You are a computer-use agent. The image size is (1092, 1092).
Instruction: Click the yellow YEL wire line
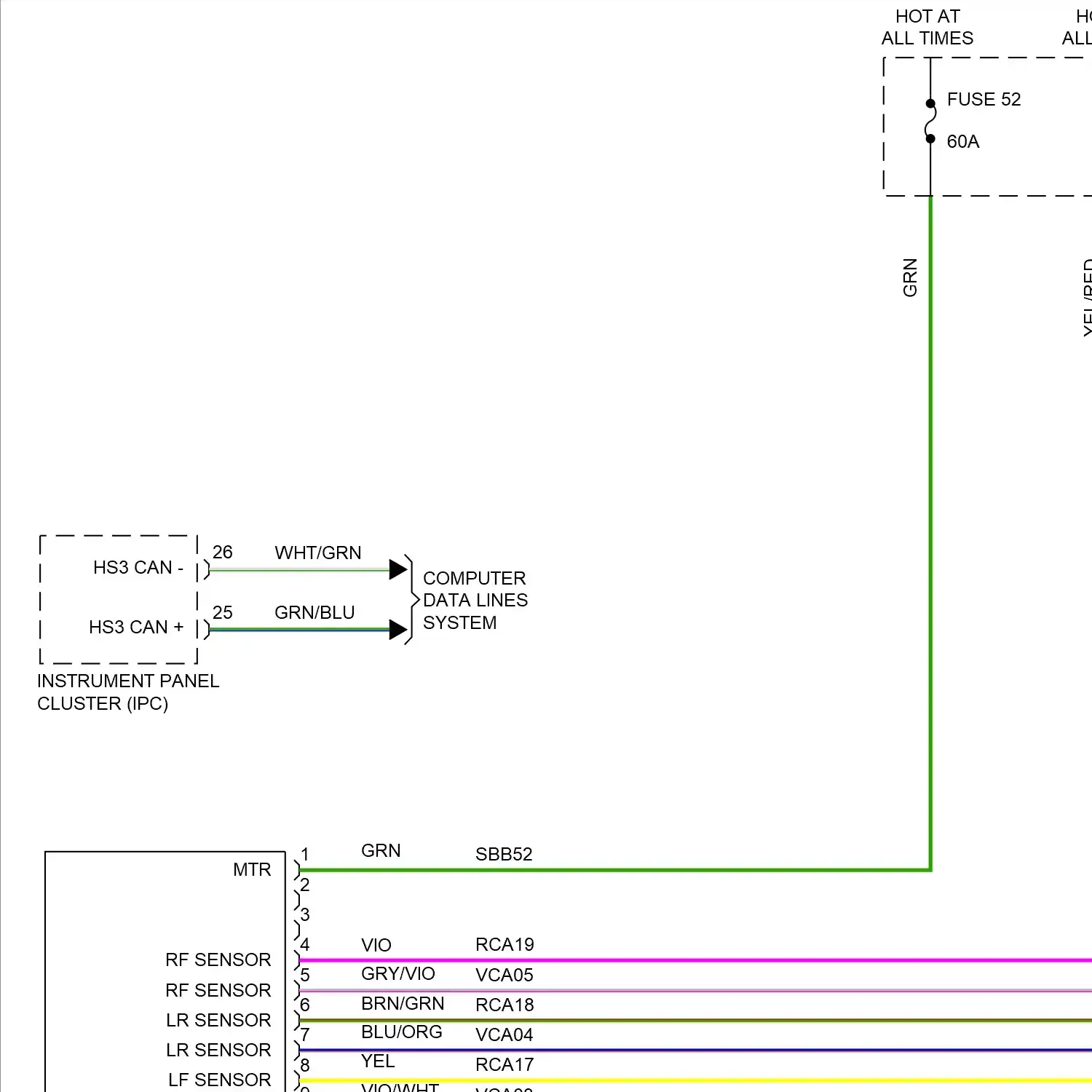point(695,1080)
